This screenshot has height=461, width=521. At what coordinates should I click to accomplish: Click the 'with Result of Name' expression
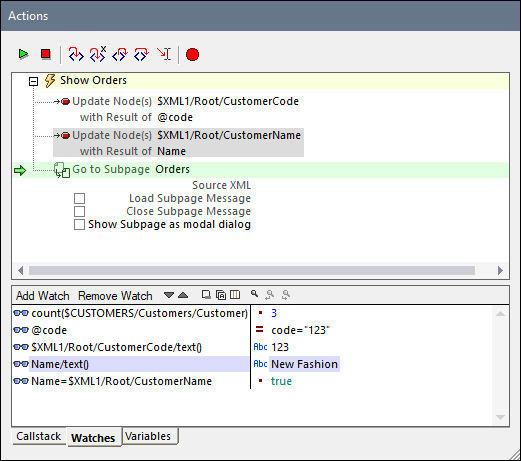133,151
